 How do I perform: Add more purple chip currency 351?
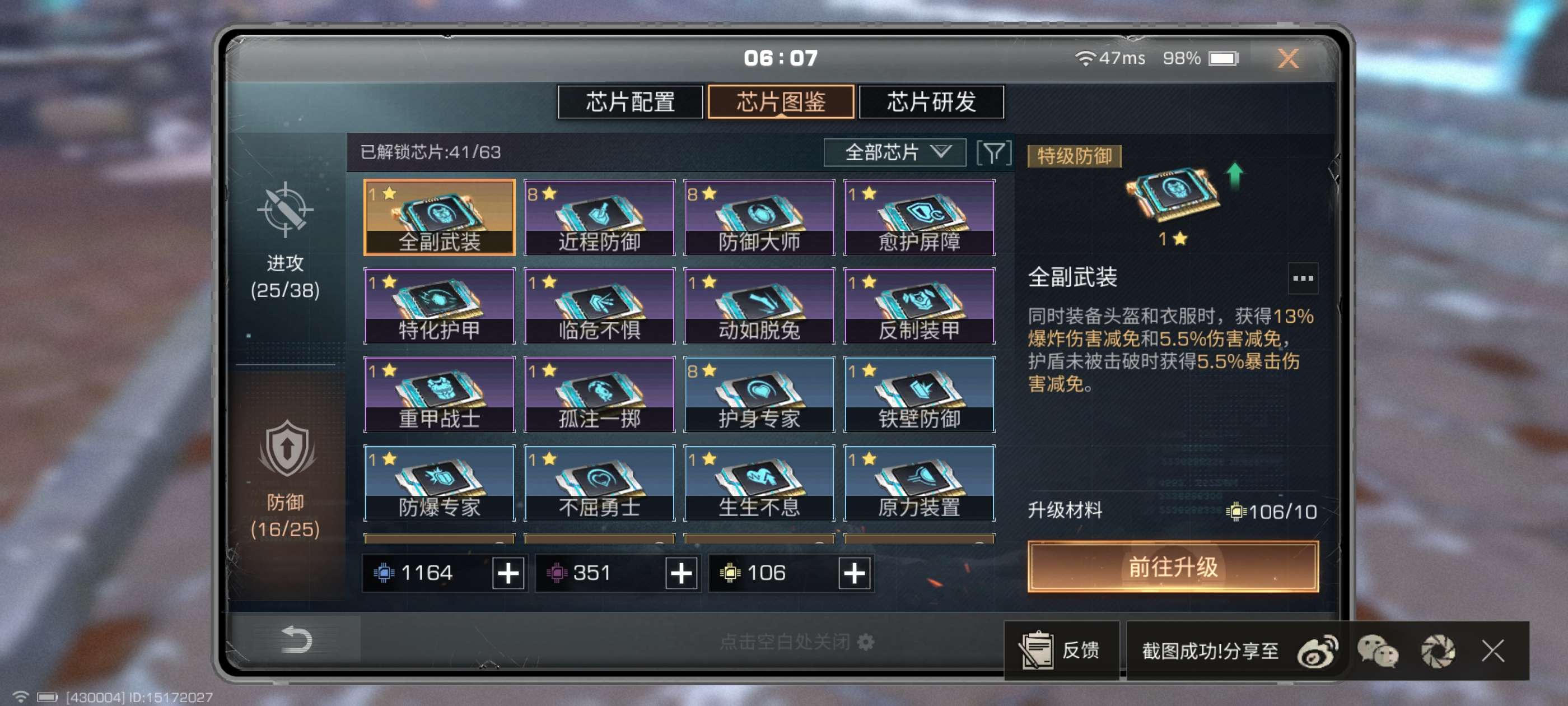[x=681, y=573]
